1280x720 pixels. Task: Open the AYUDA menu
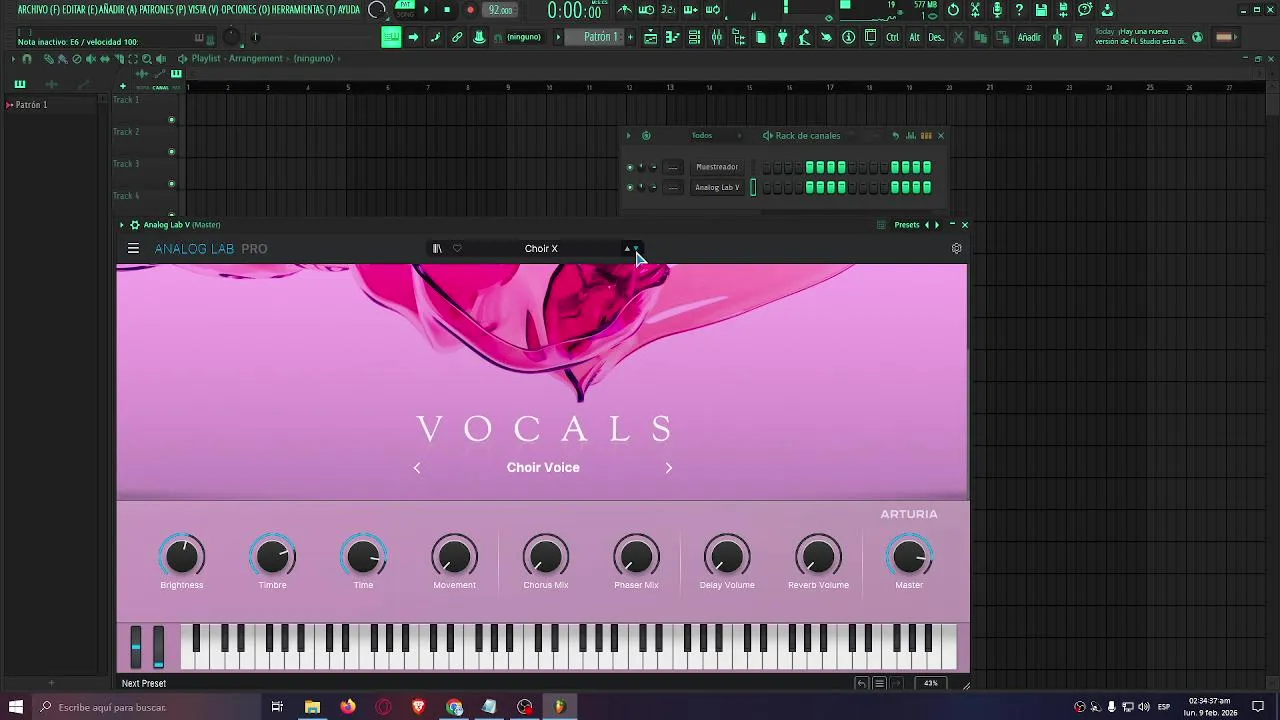349,10
